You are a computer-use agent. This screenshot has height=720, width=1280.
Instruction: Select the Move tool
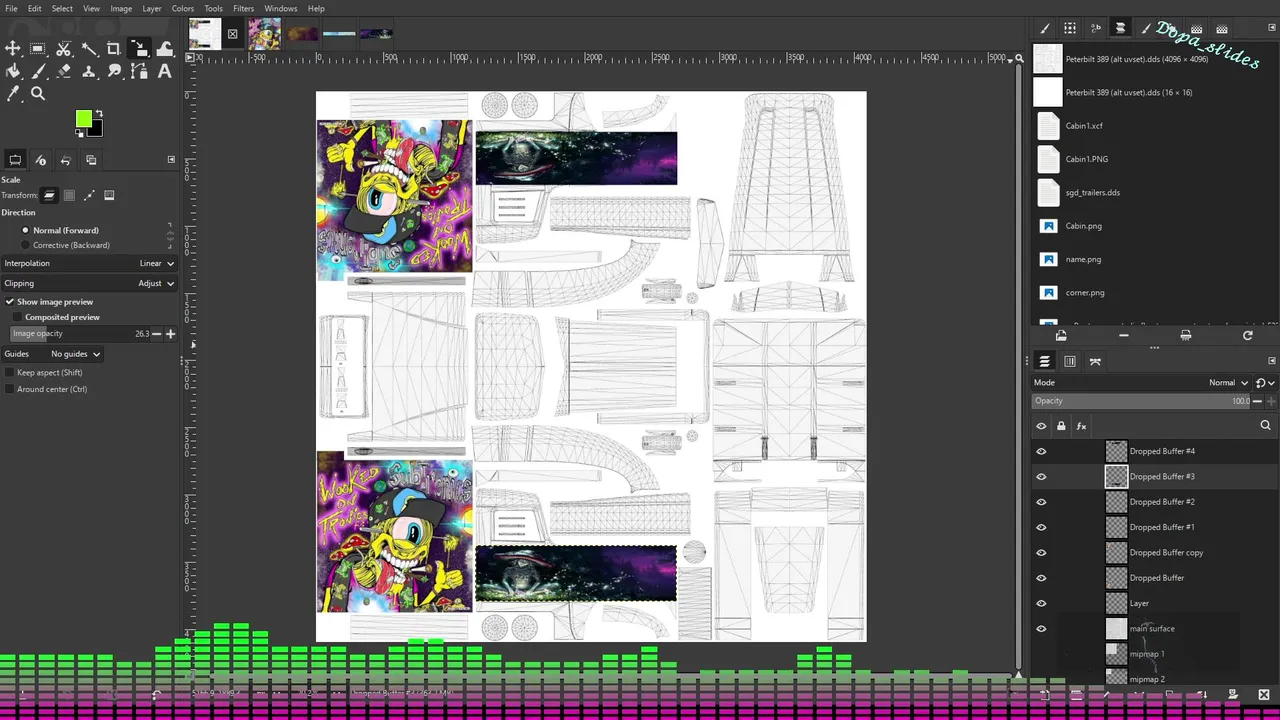(13, 48)
